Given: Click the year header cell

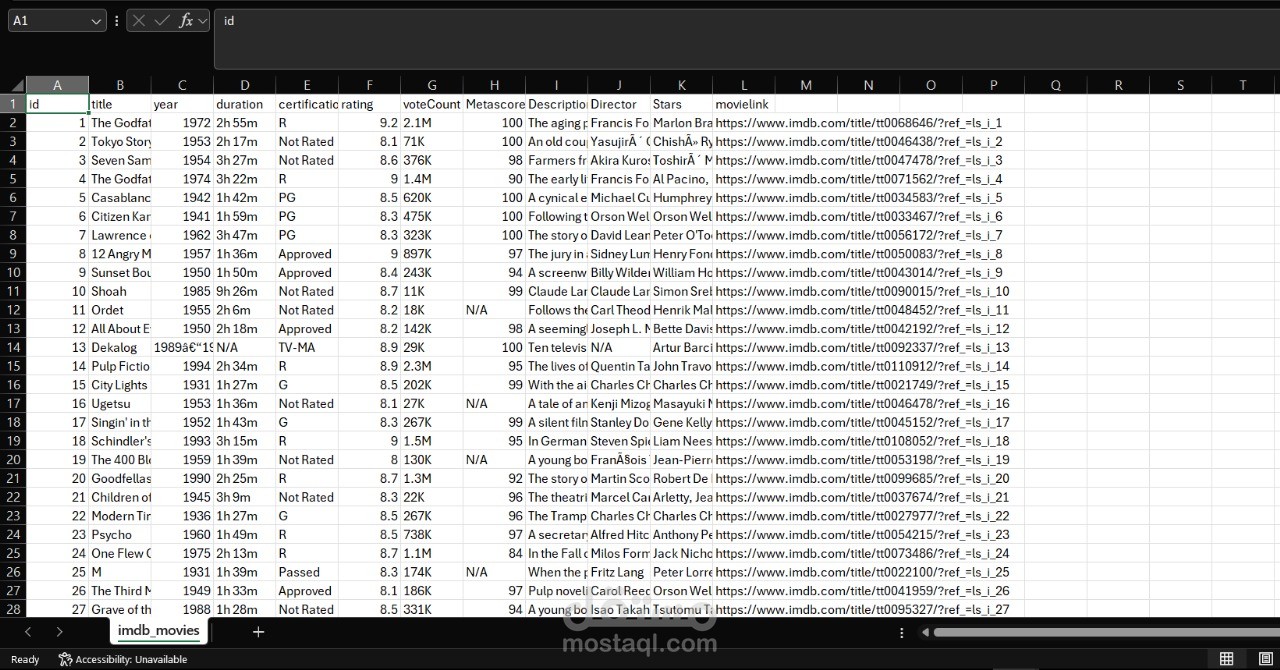Looking at the screenshot, I should (182, 104).
